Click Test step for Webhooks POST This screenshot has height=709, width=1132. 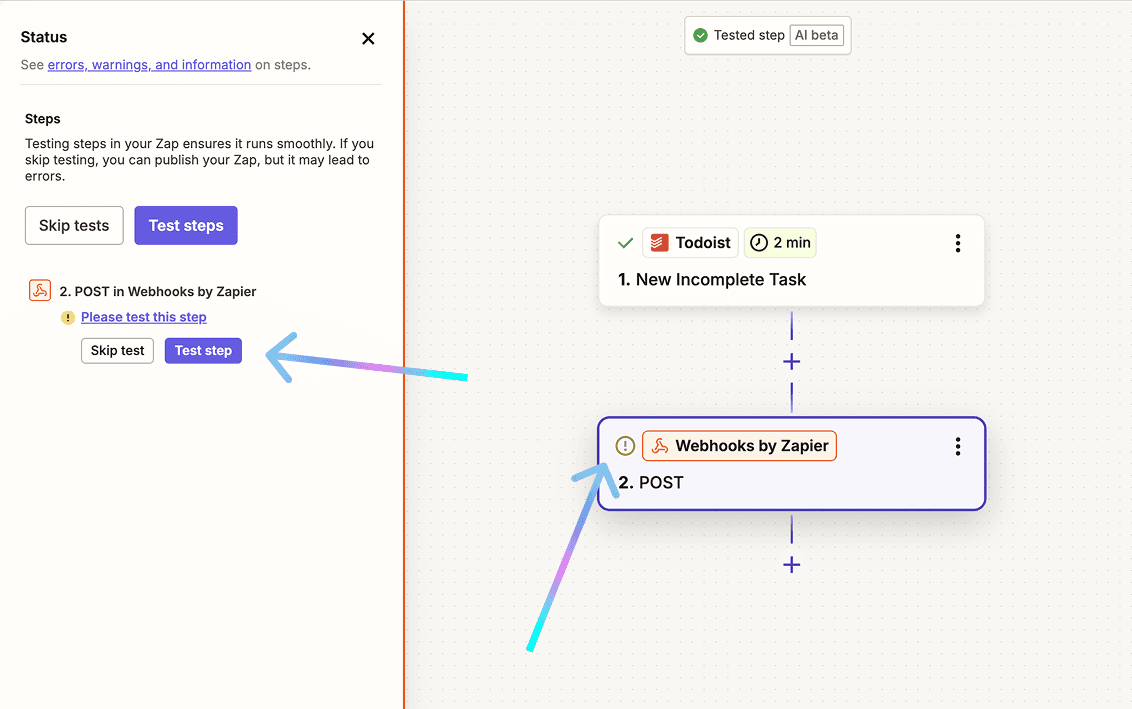click(x=203, y=351)
